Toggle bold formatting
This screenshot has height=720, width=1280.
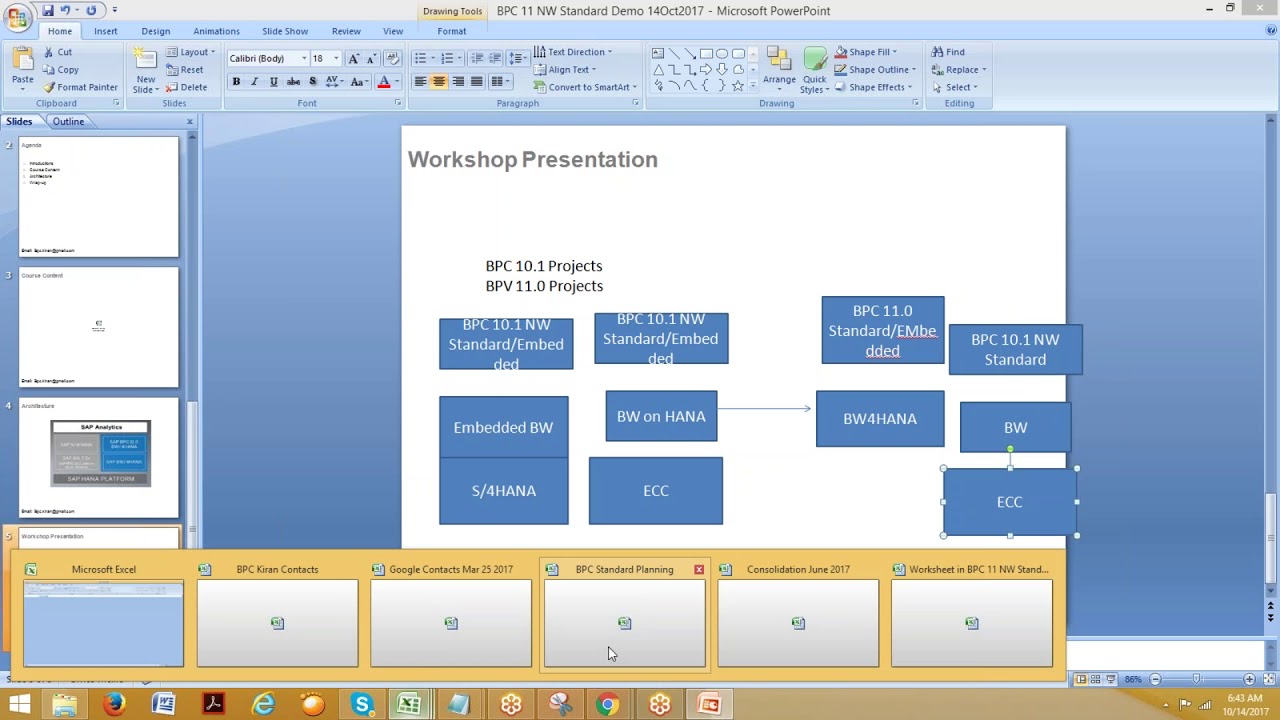pos(236,82)
